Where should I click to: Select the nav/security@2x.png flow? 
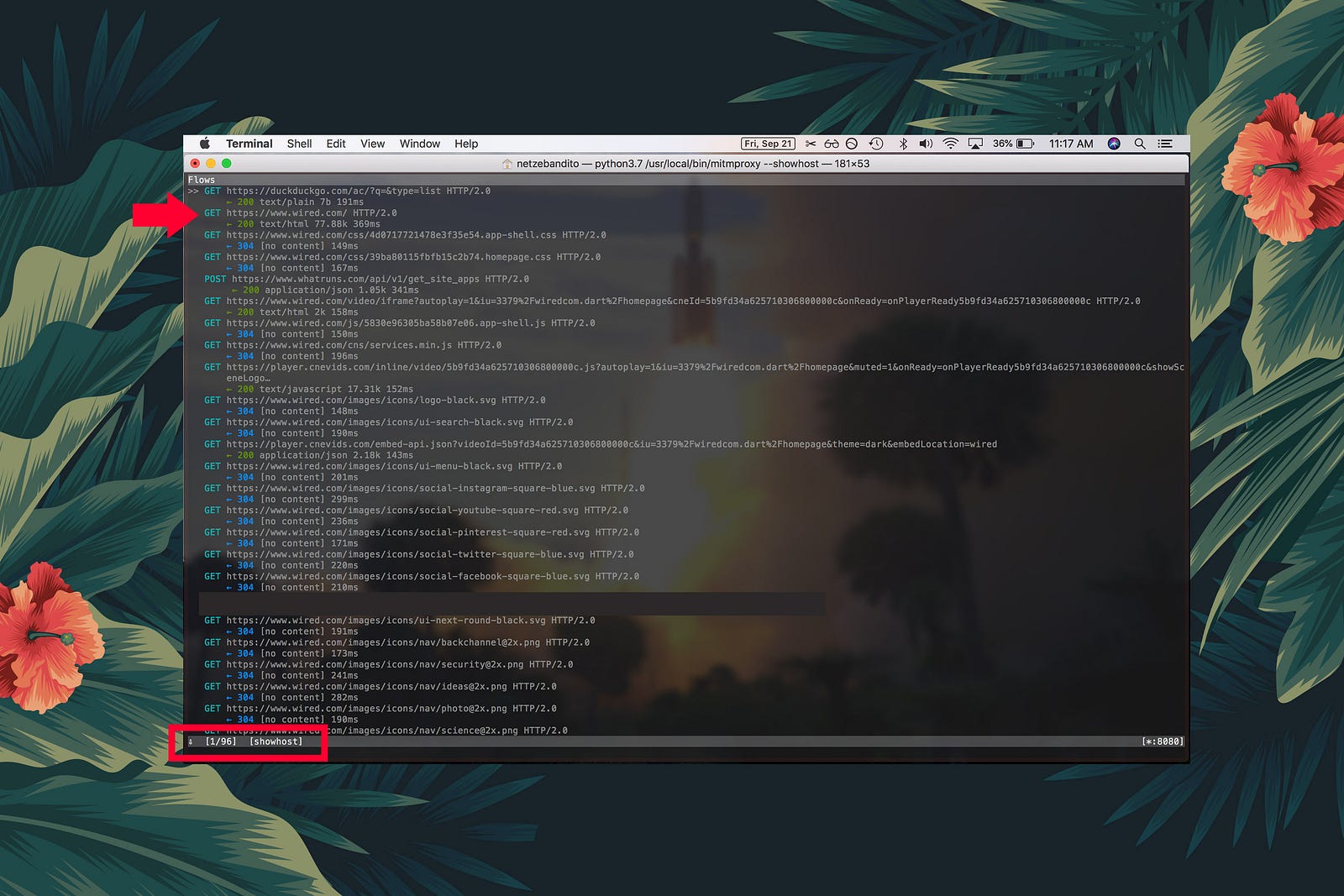coord(388,664)
